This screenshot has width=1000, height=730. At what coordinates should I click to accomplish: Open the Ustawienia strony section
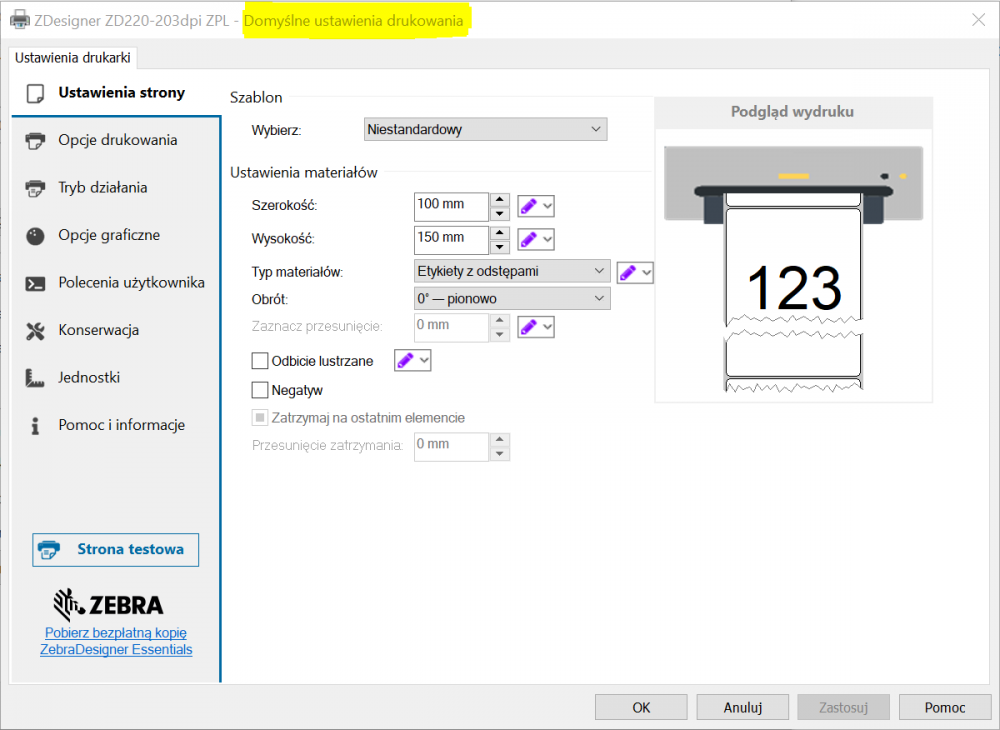pyautogui.click(x=116, y=93)
